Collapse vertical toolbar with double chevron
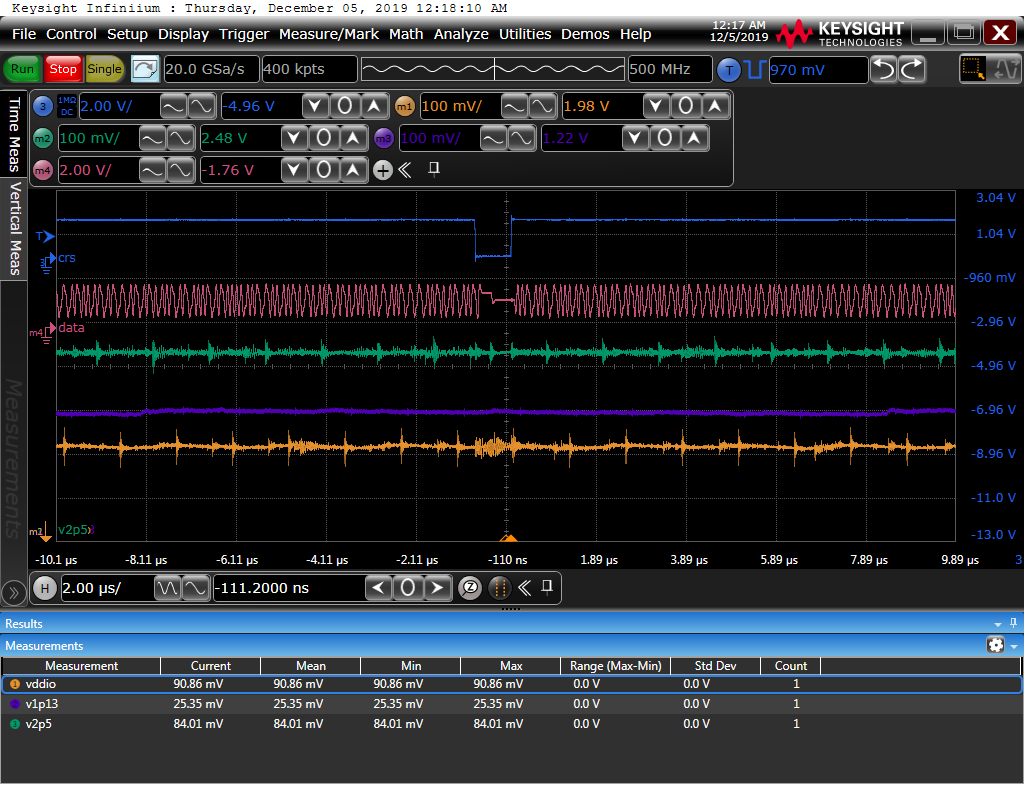 click(x=405, y=170)
